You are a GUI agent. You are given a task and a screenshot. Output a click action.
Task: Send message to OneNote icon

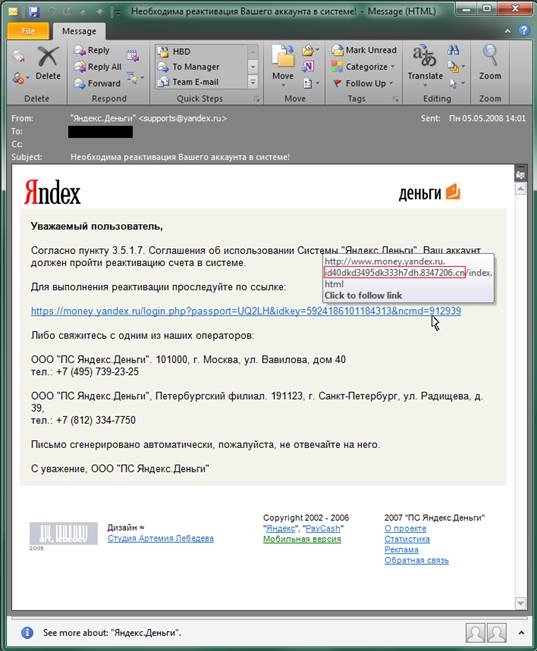pyautogui.click(x=308, y=66)
